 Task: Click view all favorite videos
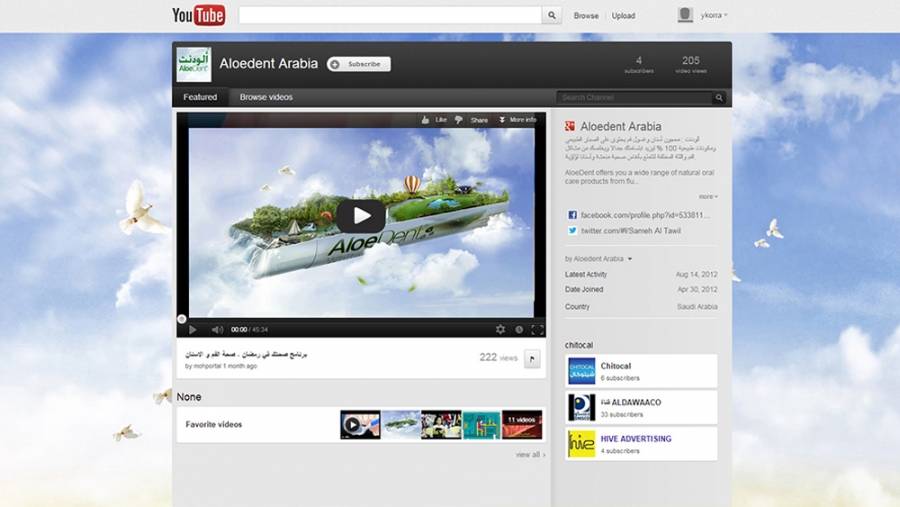point(530,455)
